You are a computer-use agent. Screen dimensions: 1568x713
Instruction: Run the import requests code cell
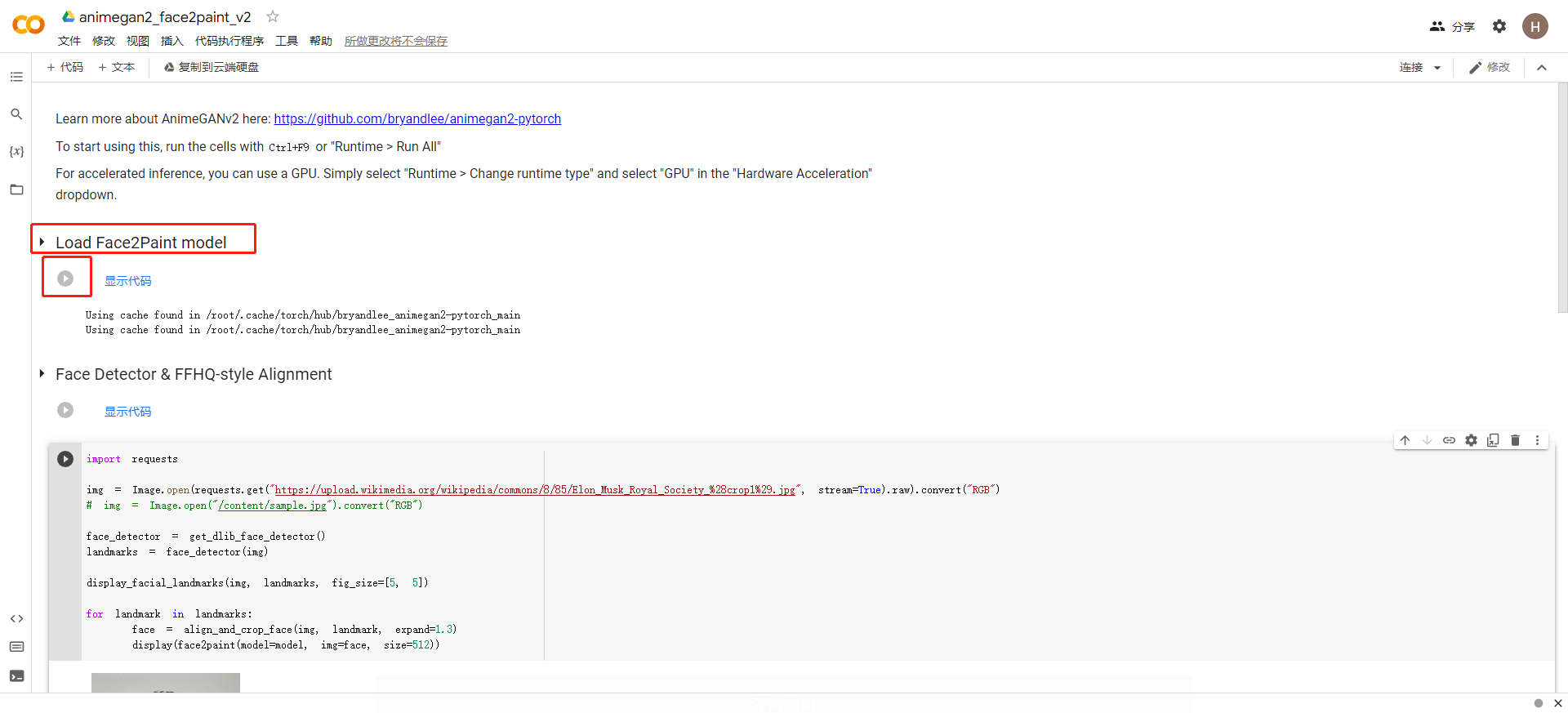coord(65,459)
